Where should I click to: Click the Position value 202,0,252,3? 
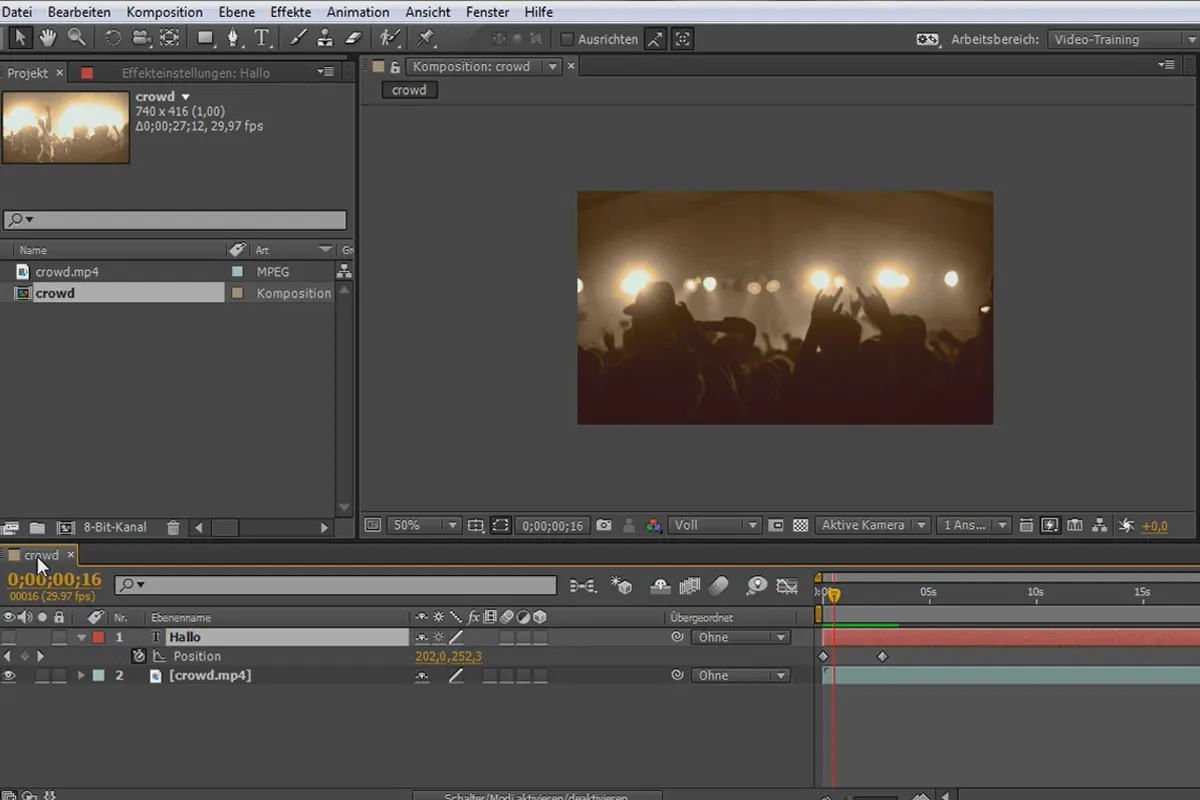pyautogui.click(x=448, y=657)
